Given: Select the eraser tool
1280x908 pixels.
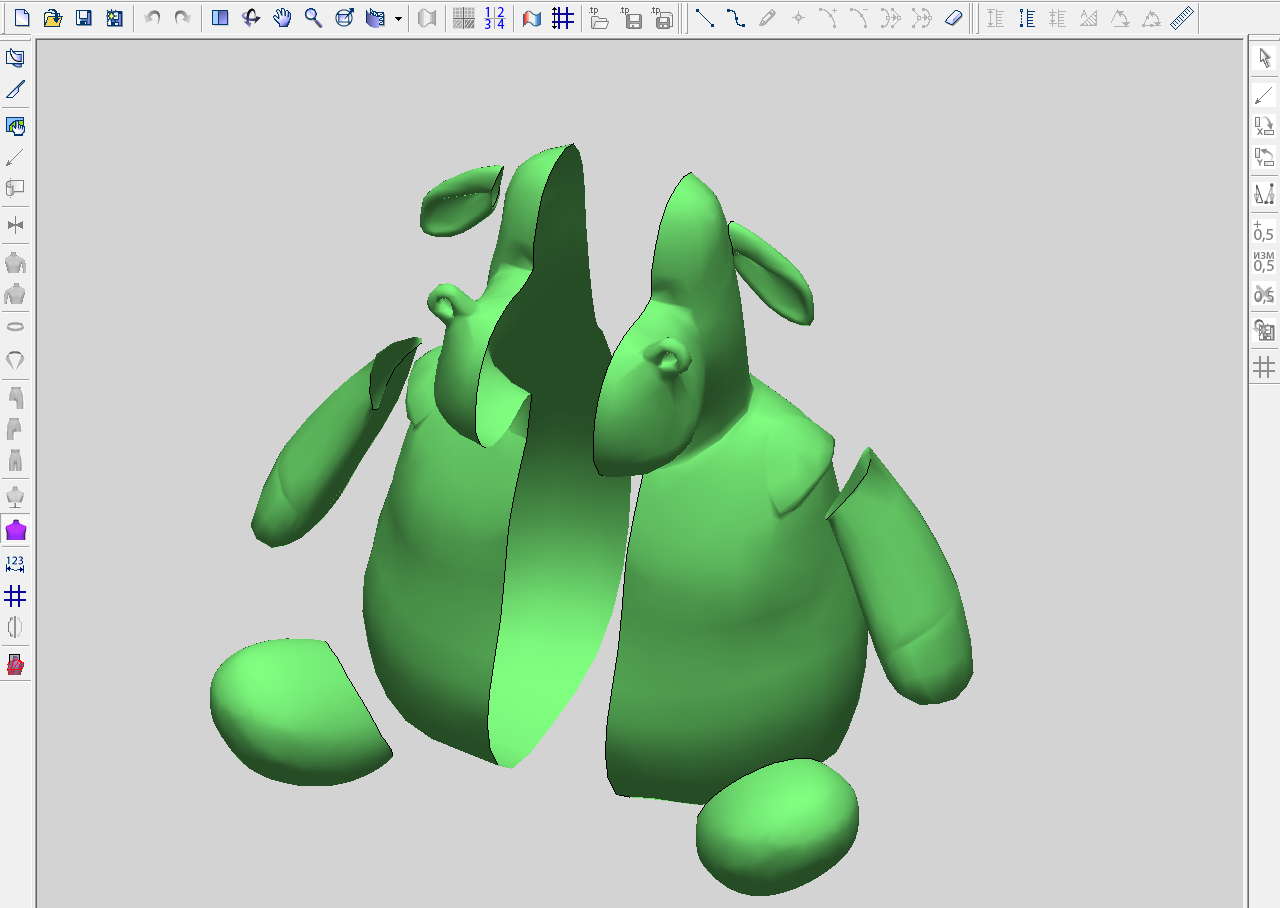Looking at the screenshot, I should pos(953,18).
